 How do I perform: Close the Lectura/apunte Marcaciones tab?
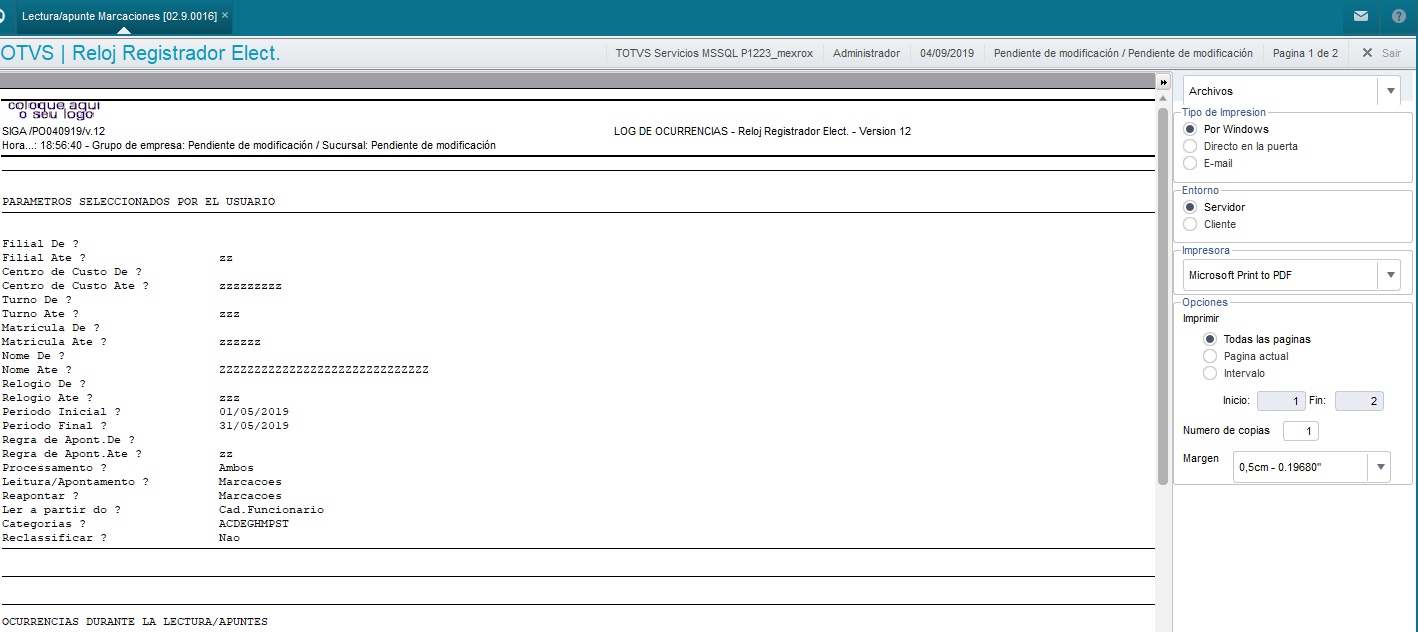point(225,15)
